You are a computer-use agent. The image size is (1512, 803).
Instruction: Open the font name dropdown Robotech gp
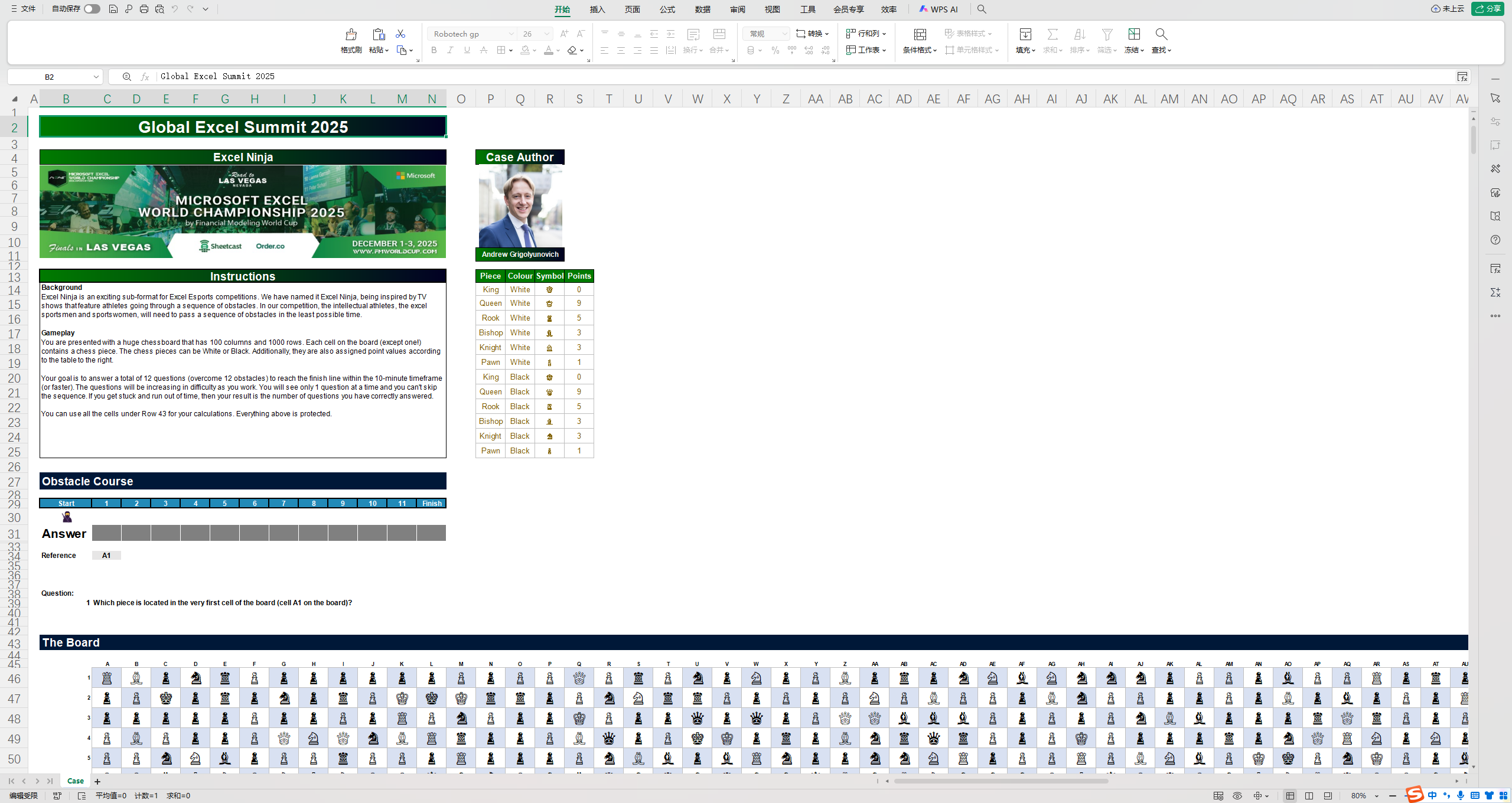click(511, 34)
